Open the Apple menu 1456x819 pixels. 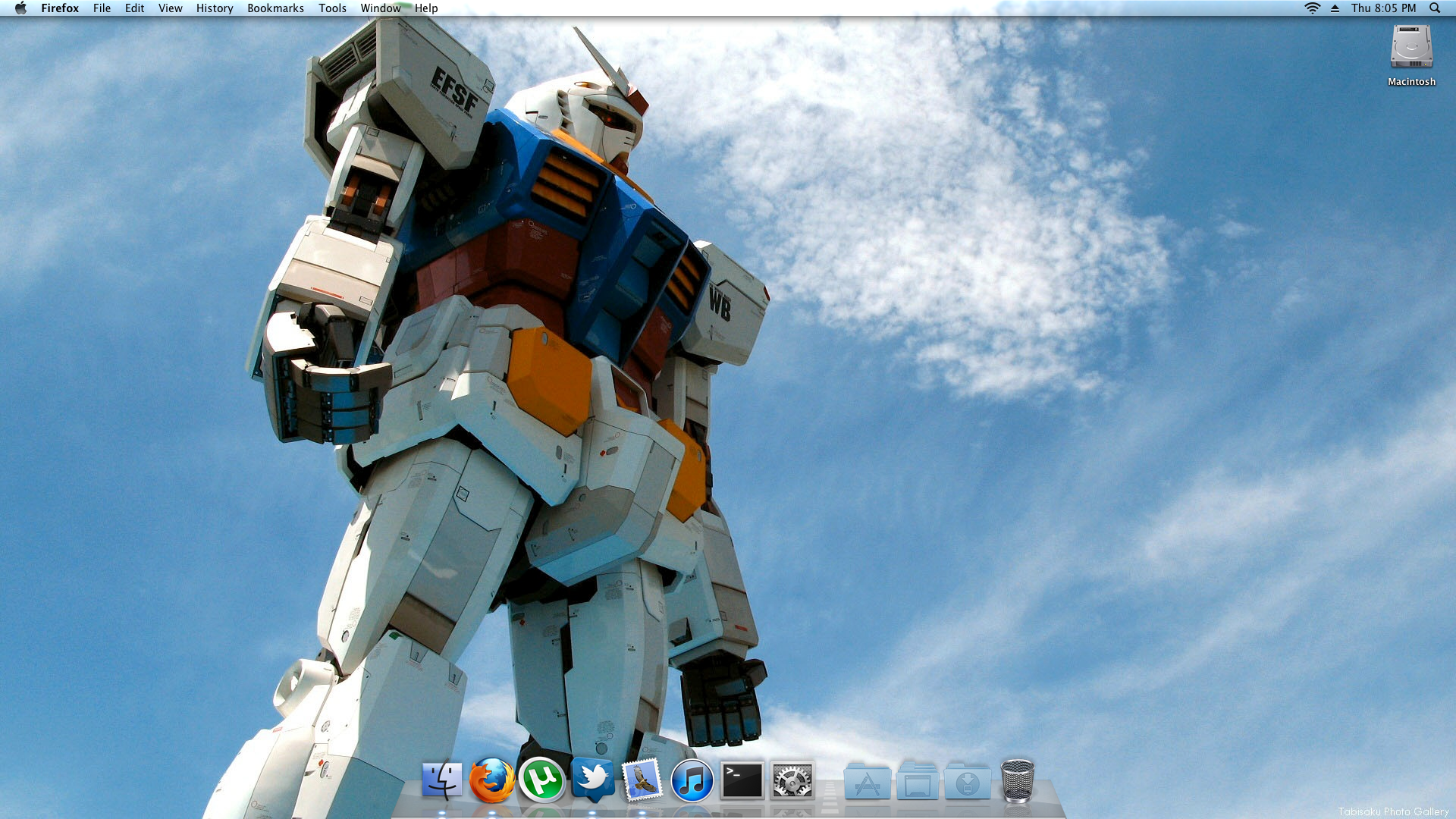click(20, 8)
